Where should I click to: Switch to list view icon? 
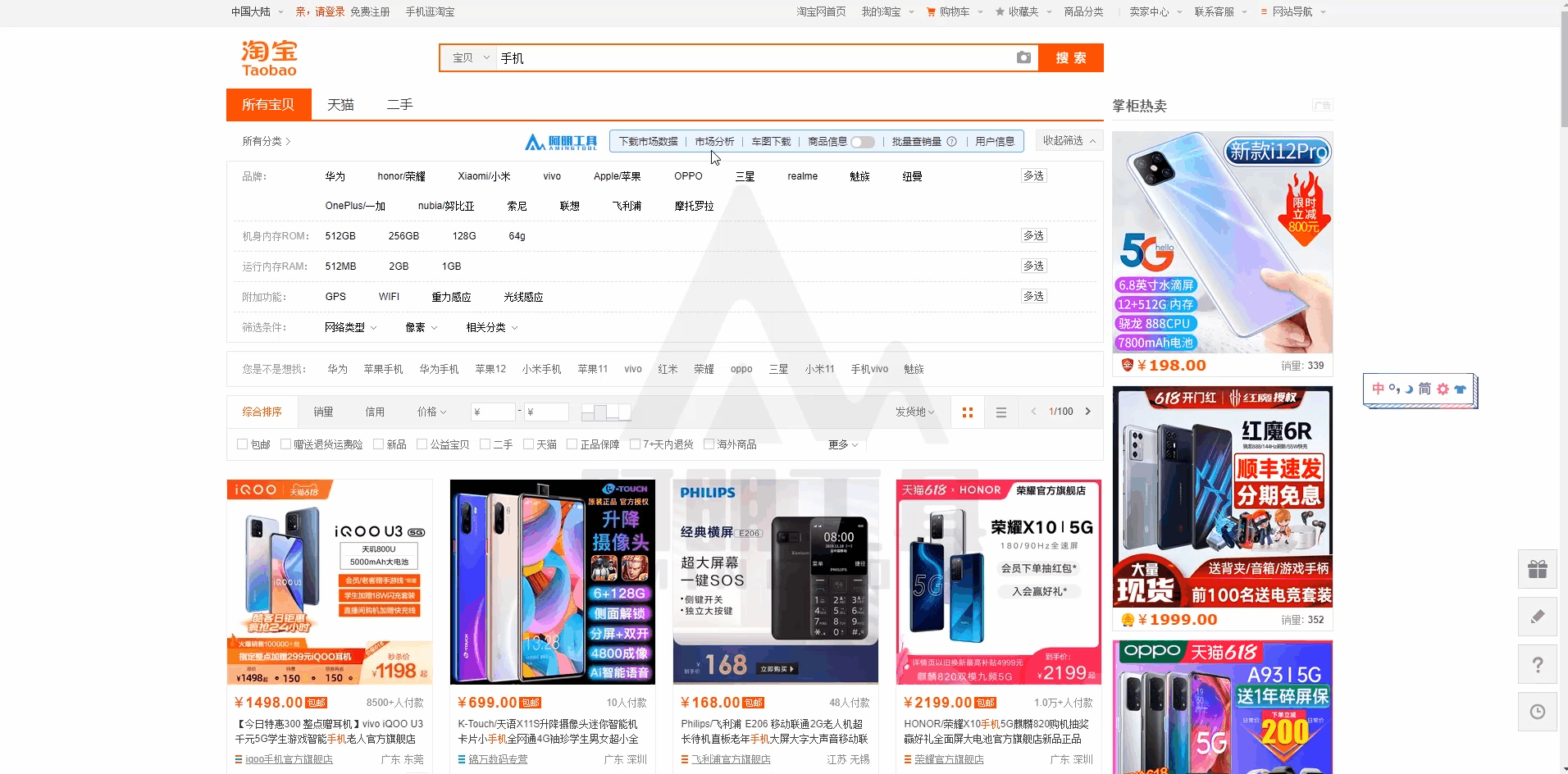click(x=1001, y=412)
